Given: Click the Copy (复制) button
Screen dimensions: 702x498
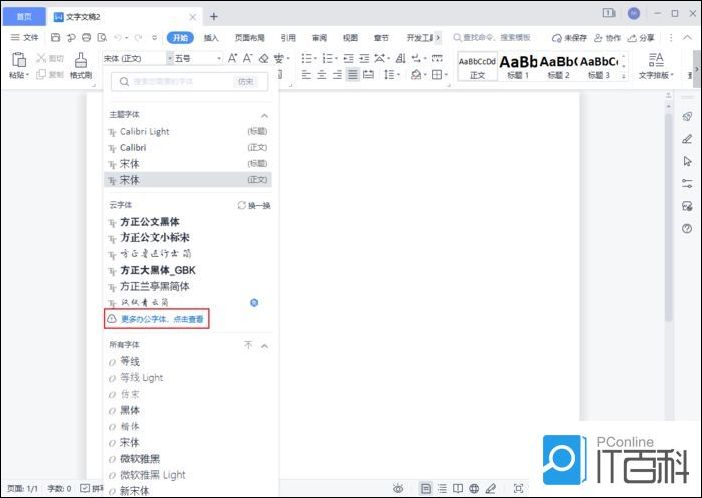Looking at the screenshot, I should click(50, 74).
